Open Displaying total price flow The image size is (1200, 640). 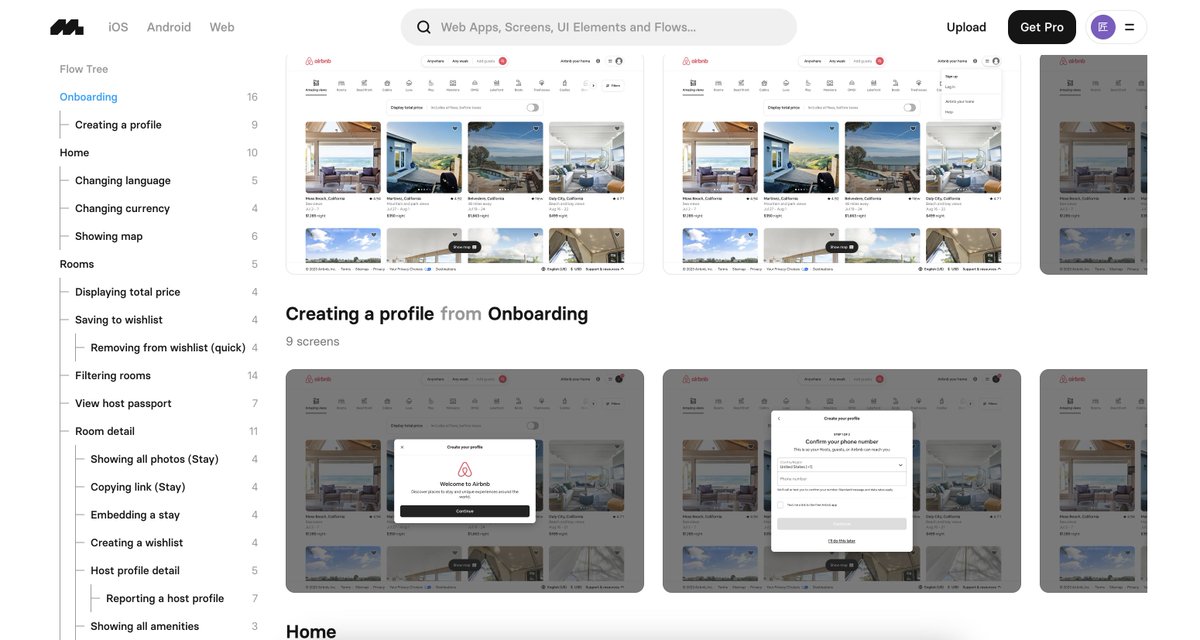(x=128, y=292)
